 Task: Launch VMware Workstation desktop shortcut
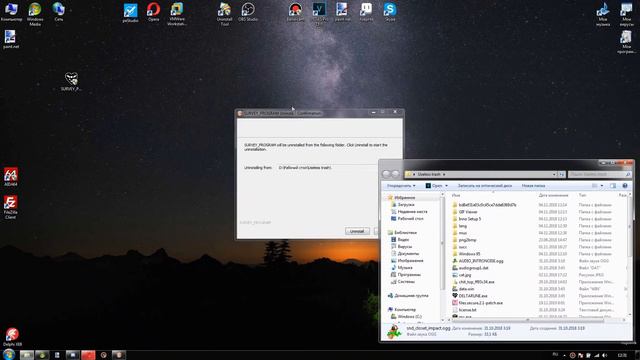(177, 14)
